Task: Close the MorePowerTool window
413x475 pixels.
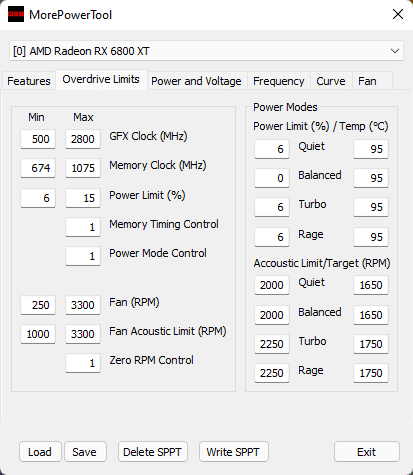Action: [398, 14]
